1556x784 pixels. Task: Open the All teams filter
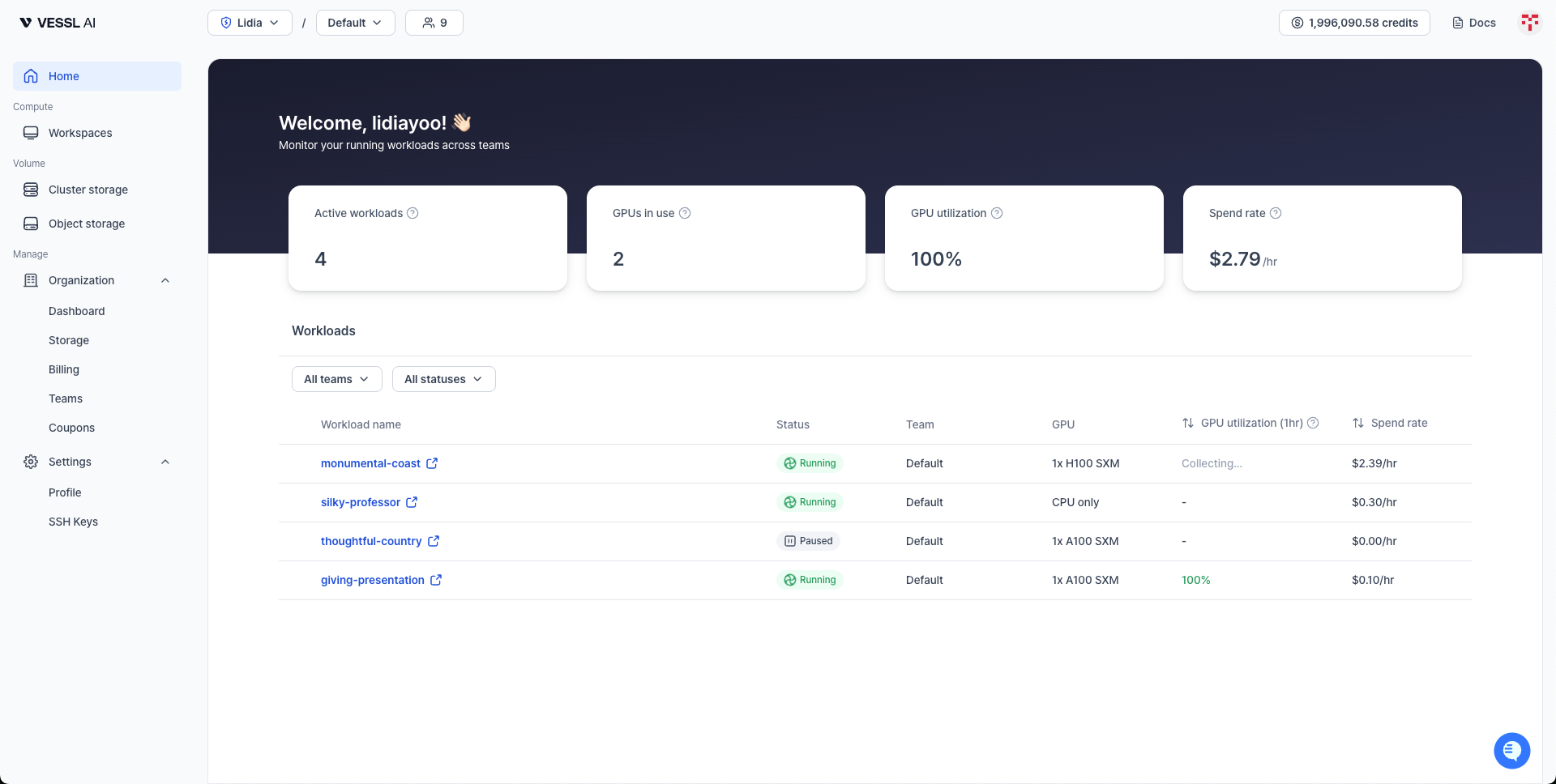tap(336, 378)
